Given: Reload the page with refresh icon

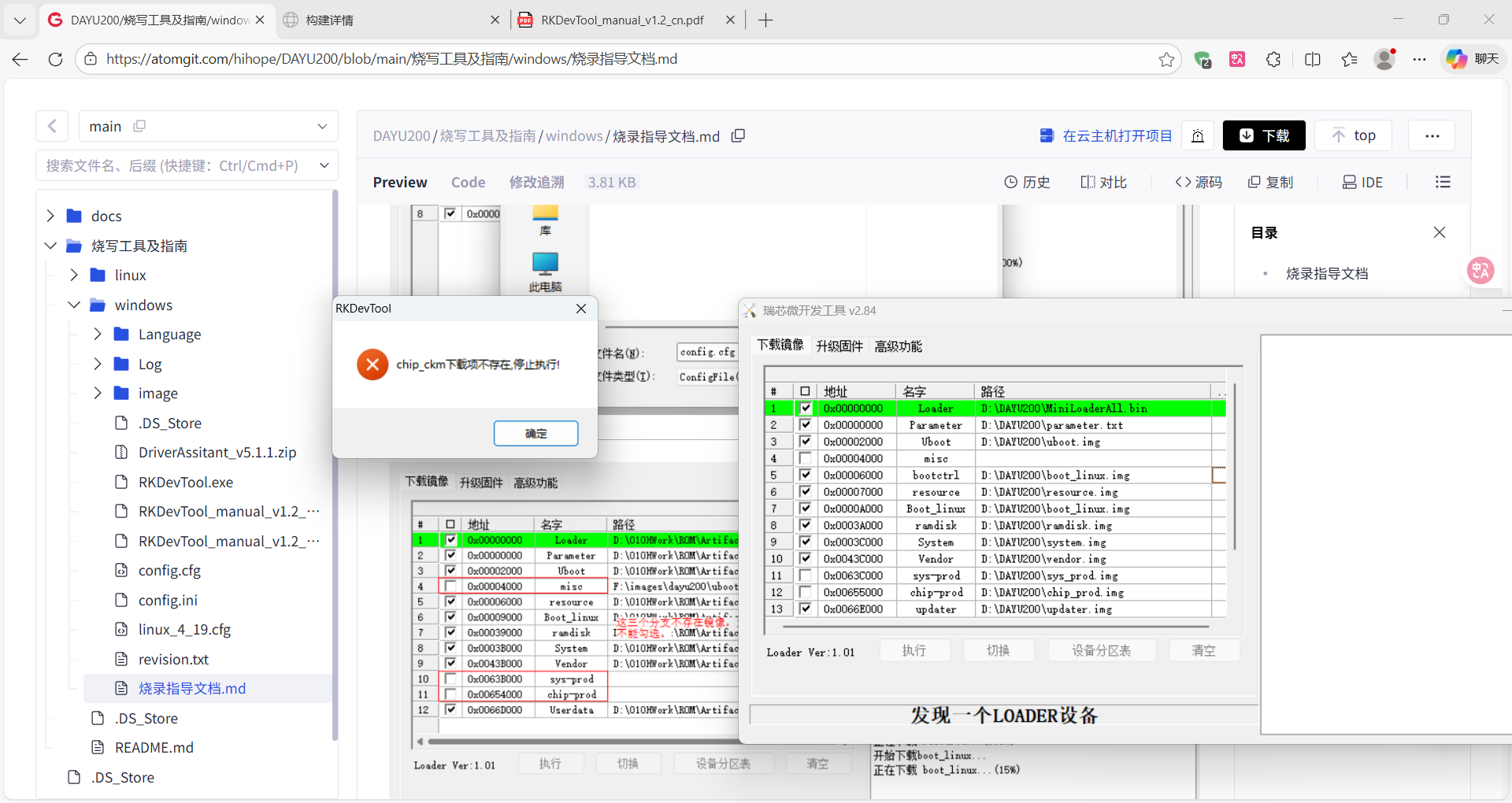Looking at the screenshot, I should [x=55, y=59].
